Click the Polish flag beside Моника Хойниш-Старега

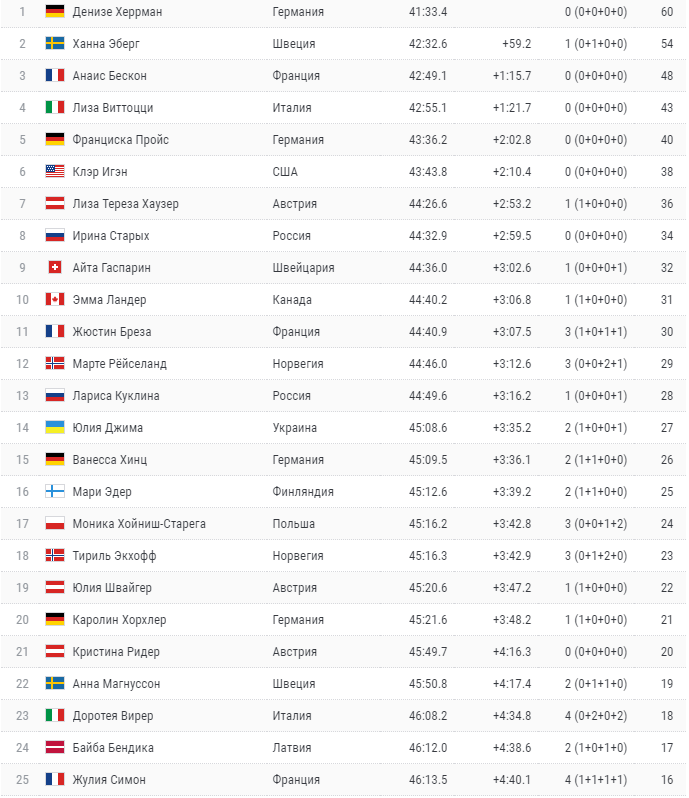pos(55,524)
